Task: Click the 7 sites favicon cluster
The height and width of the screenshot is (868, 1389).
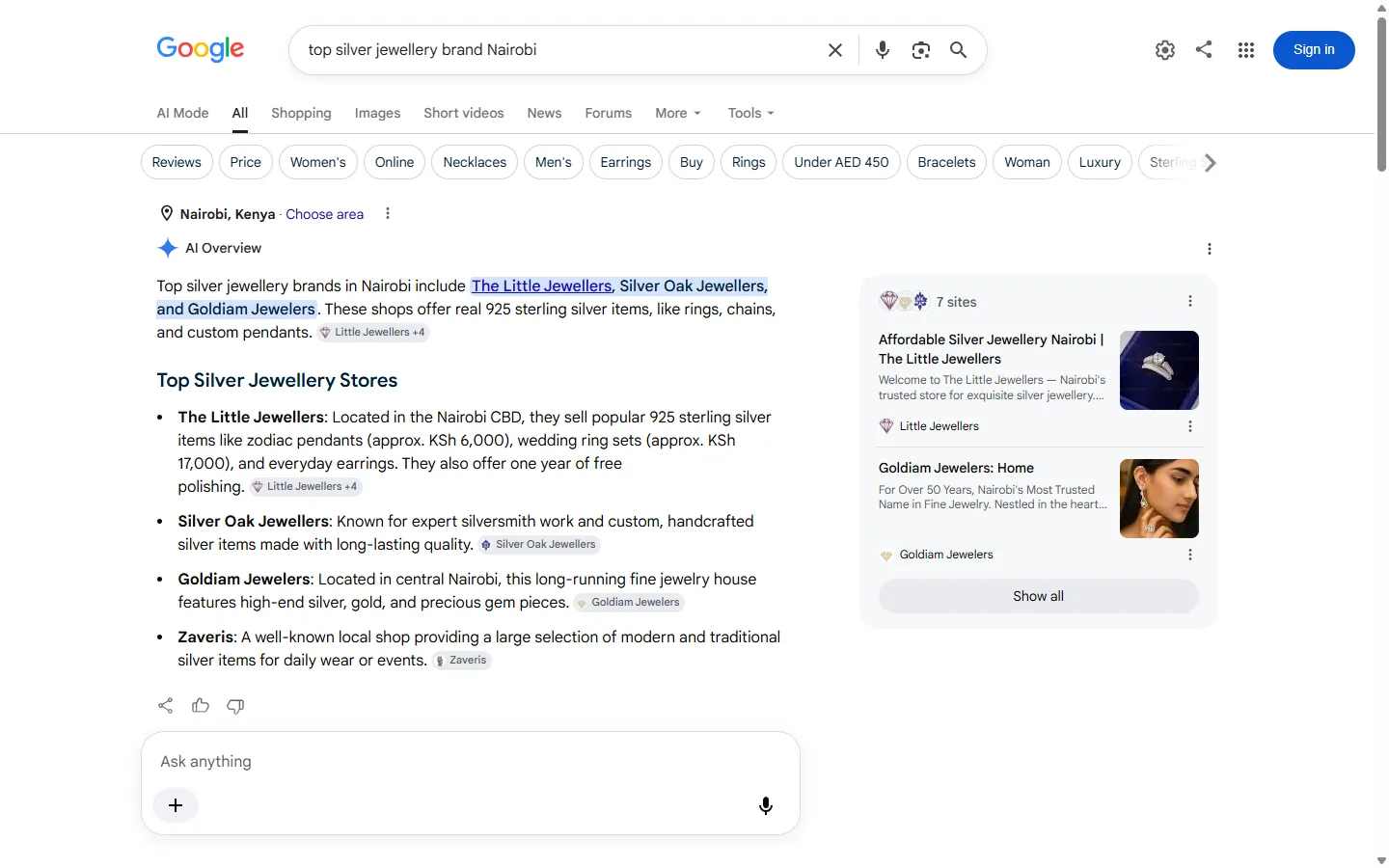Action: click(x=904, y=302)
